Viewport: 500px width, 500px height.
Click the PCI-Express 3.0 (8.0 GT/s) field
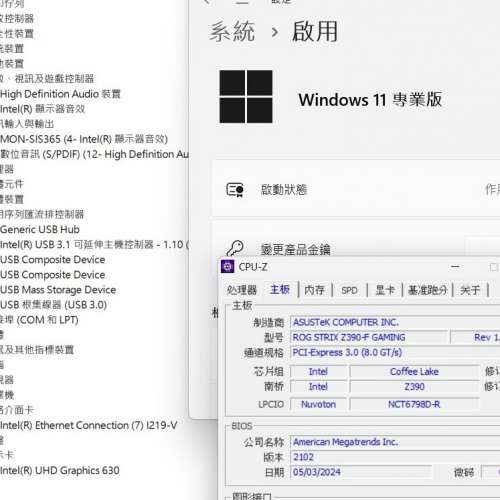point(395,352)
